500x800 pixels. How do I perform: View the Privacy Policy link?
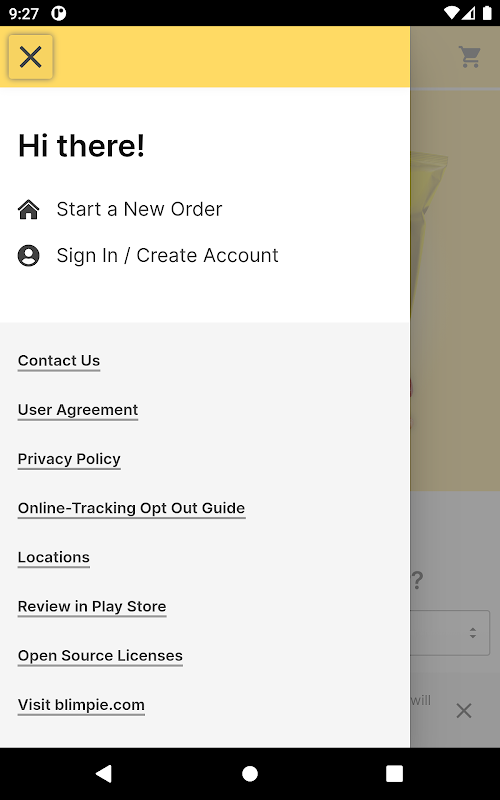click(x=69, y=459)
